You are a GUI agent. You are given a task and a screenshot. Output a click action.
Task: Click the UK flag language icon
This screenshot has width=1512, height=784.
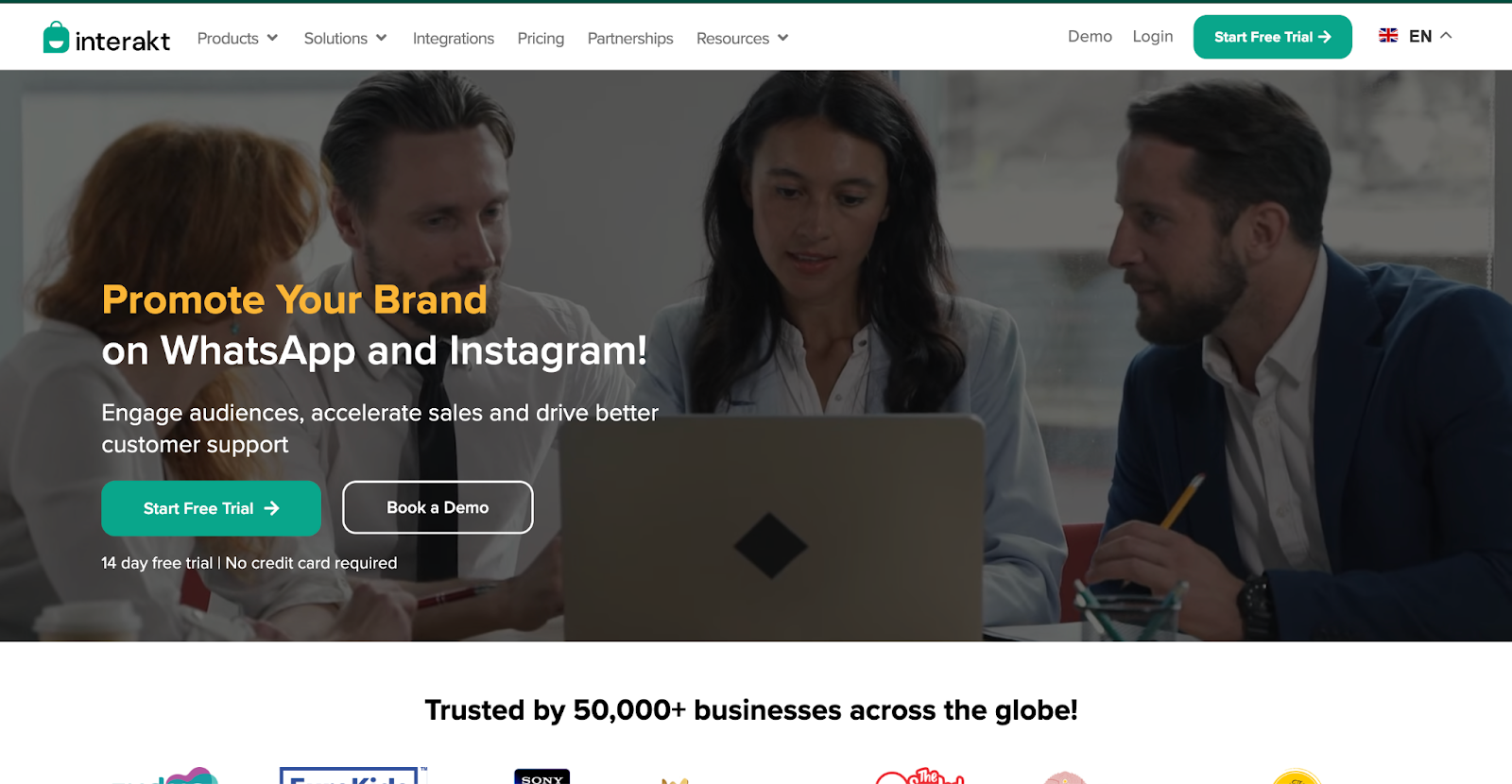pos(1388,36)
